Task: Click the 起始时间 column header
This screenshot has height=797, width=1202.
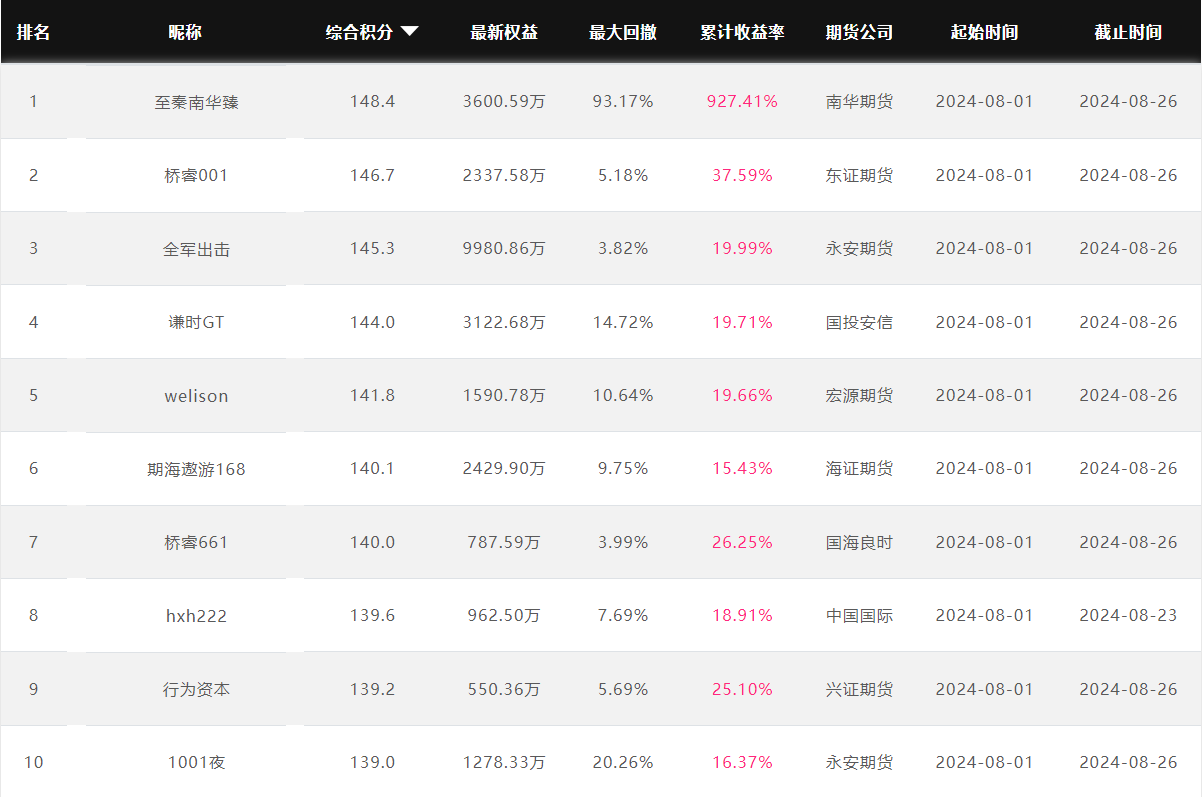Action: [x=984, y=32]
